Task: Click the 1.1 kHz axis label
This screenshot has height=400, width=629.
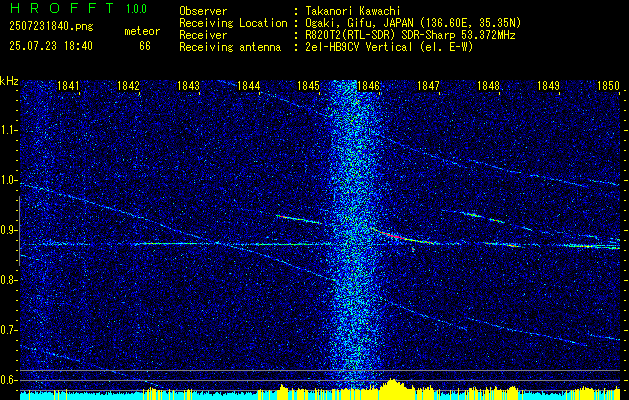Action: tap(8, 130)
